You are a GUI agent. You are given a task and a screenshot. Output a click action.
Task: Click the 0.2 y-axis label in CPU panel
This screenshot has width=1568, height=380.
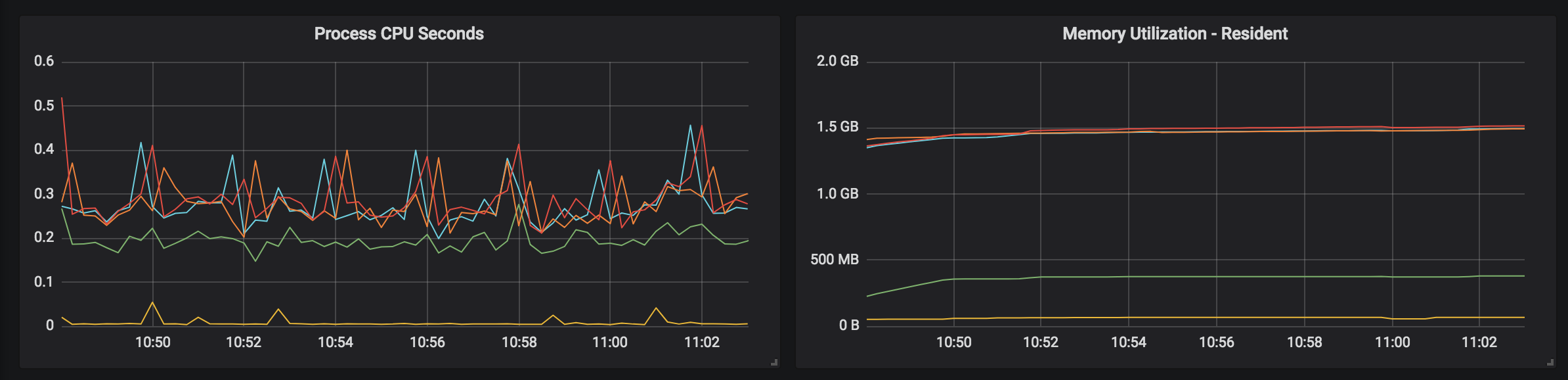(44, 237)
